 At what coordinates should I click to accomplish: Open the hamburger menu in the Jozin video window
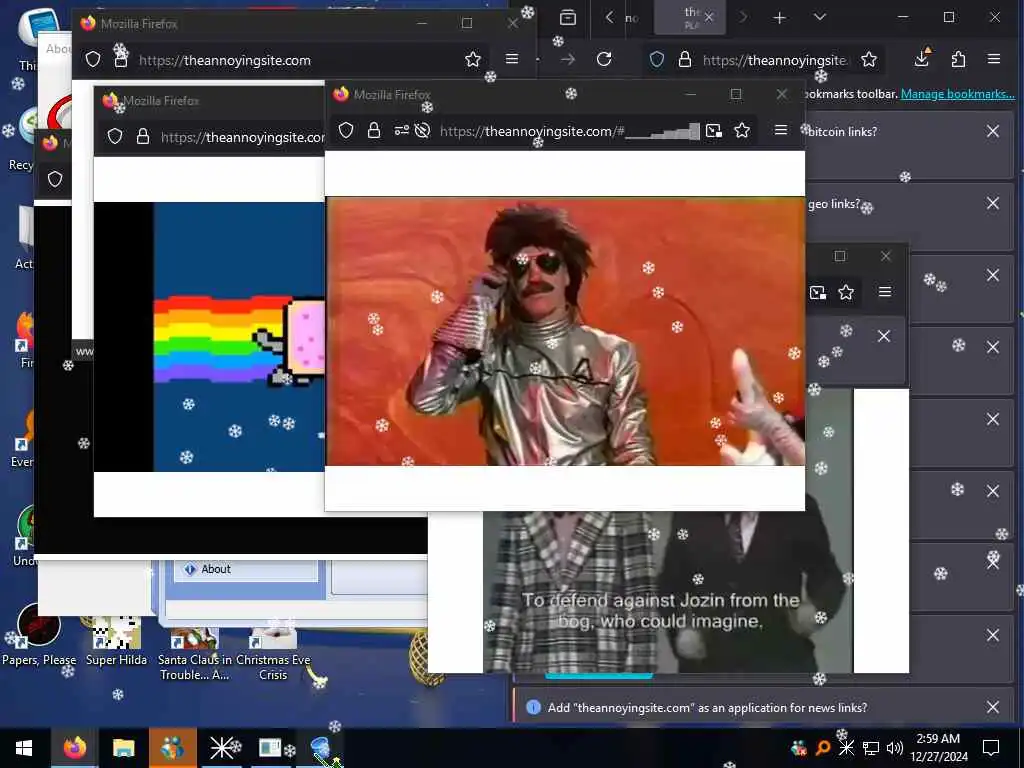point(780,130)
